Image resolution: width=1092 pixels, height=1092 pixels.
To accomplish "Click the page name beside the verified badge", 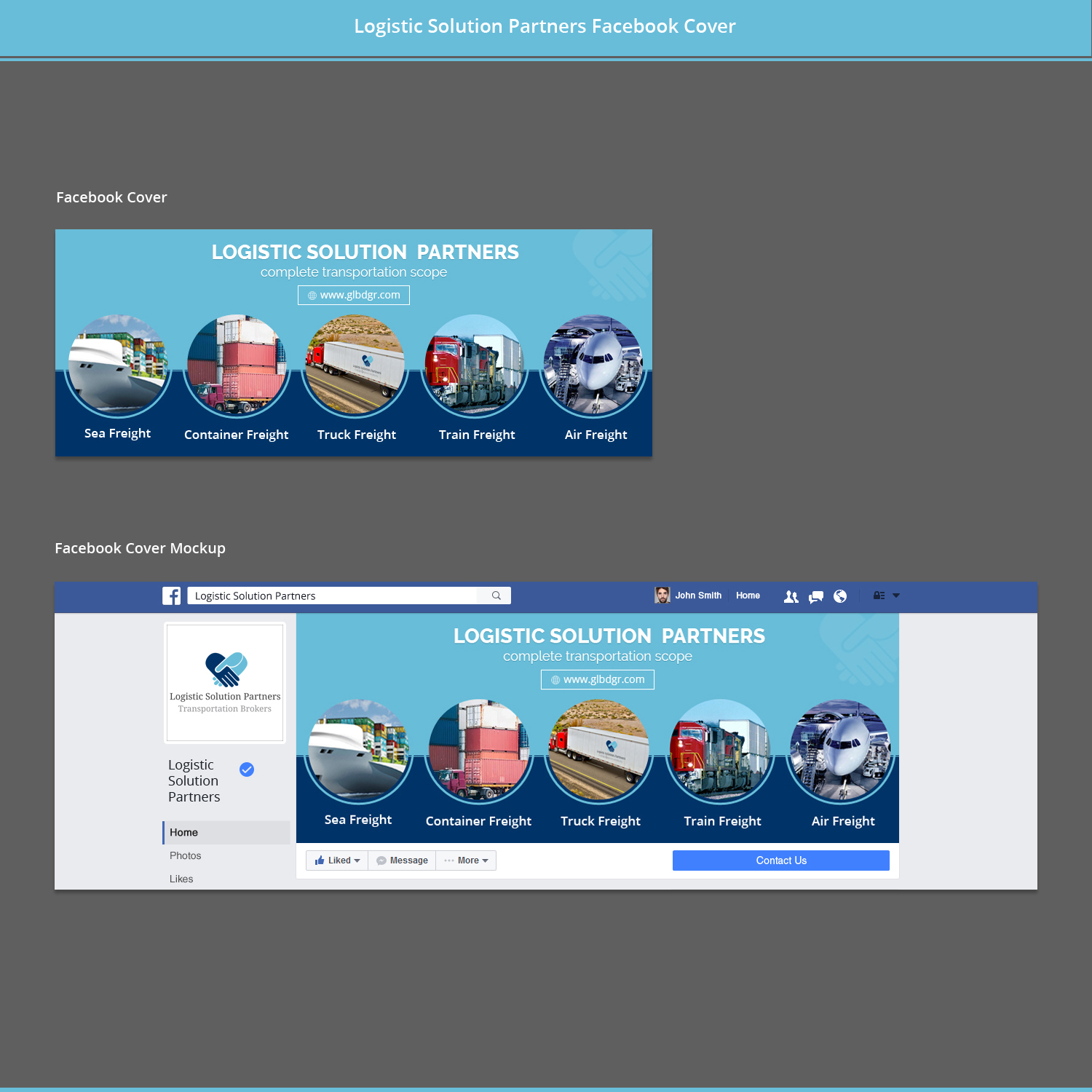I will point(194,780).
